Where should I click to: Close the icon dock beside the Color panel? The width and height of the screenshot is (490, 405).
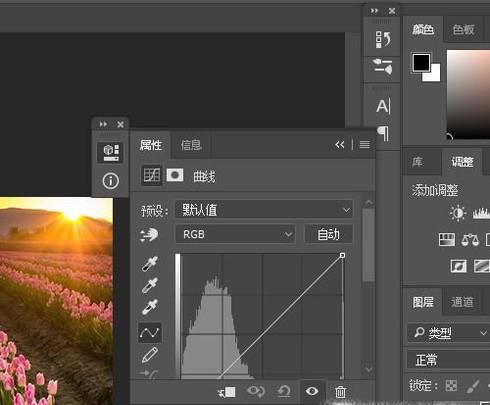coord(392,11)
